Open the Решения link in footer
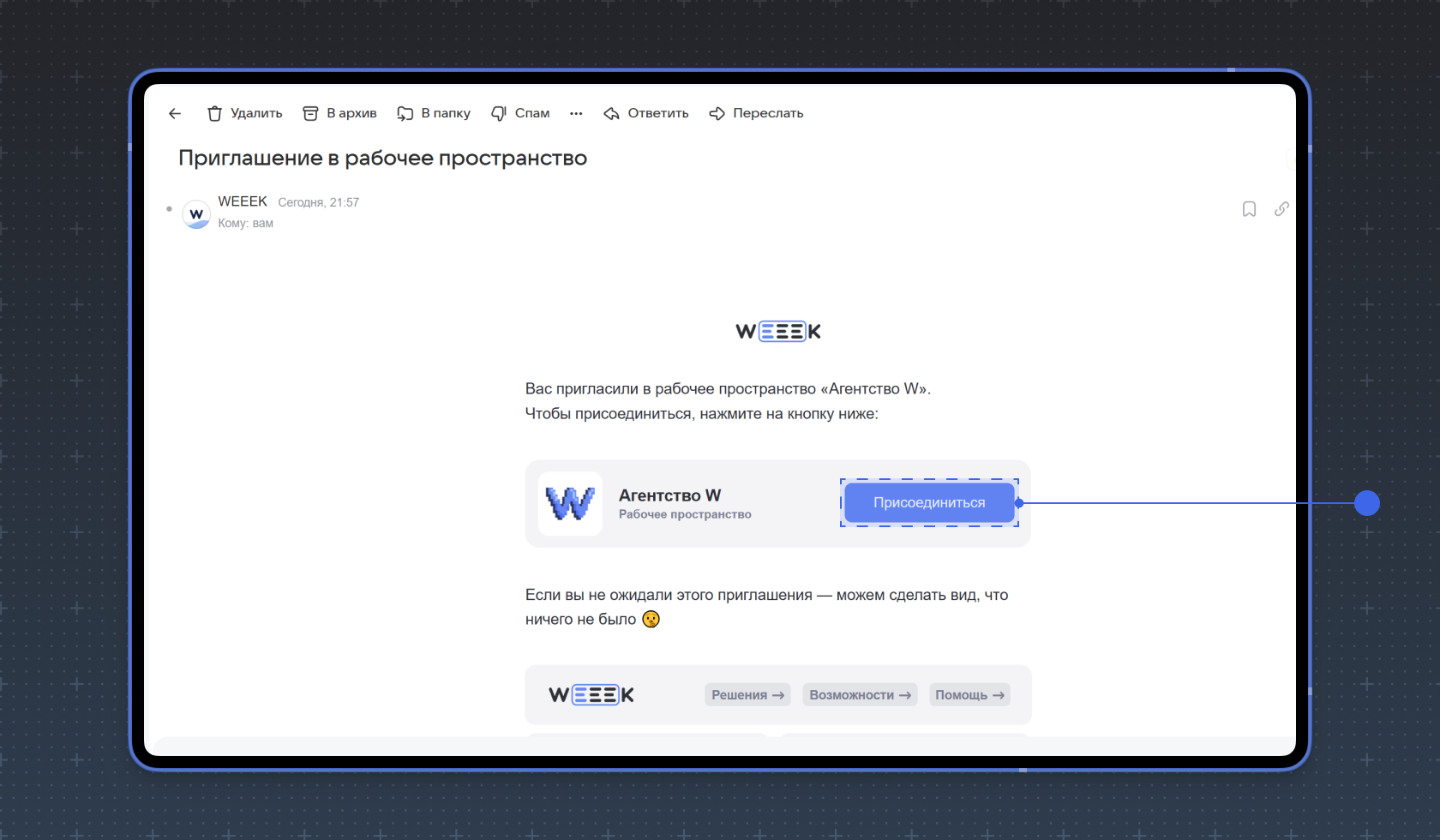 [x=747, y=695]
